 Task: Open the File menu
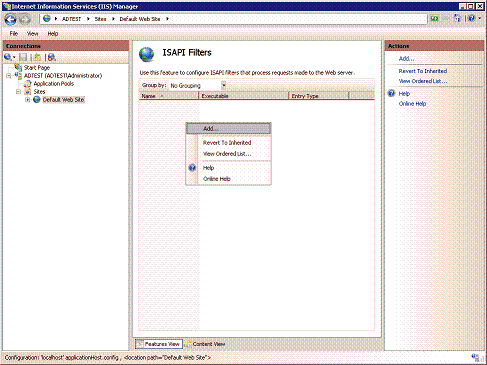click(x=14, y=34)
